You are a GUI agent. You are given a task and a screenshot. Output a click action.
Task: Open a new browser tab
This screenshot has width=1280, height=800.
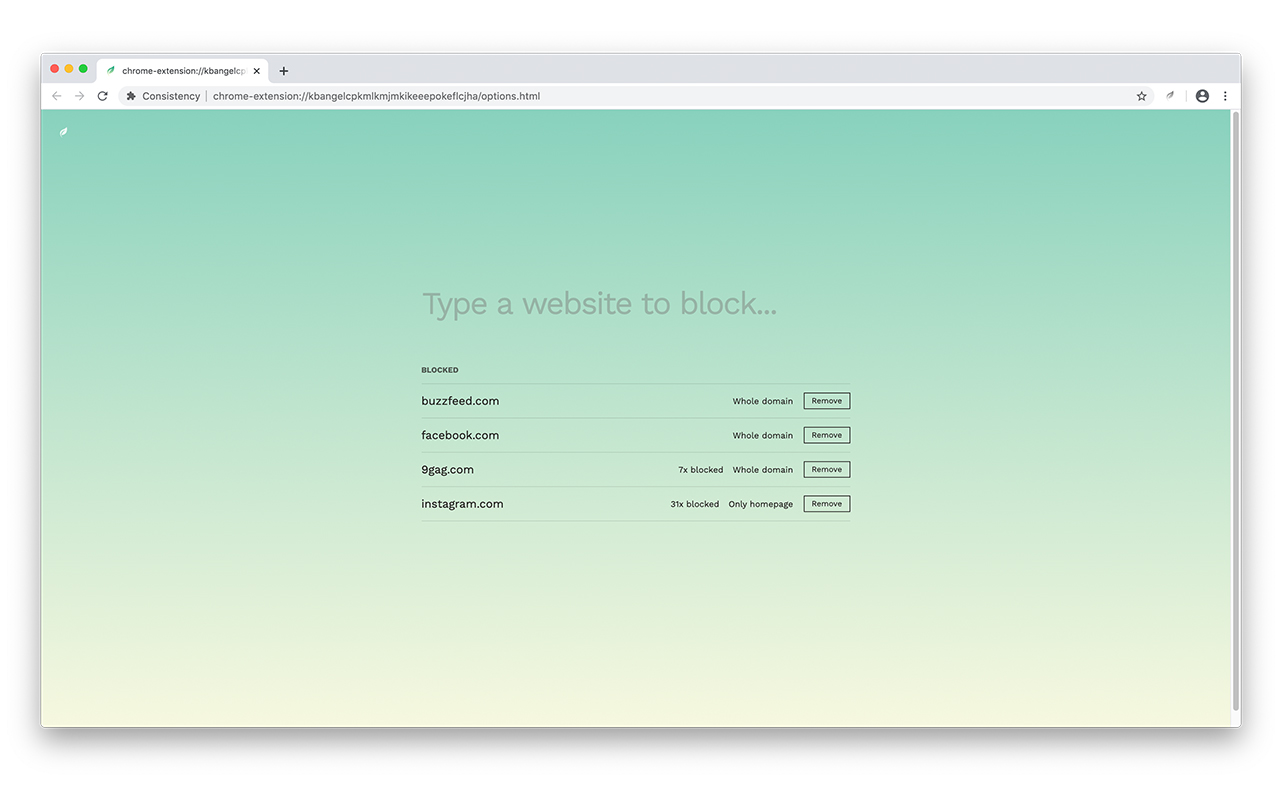284,71
